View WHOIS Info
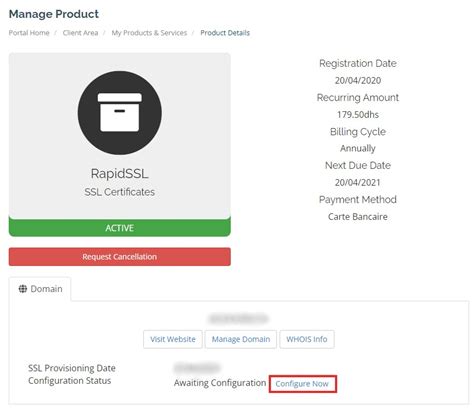 point(307,339)
